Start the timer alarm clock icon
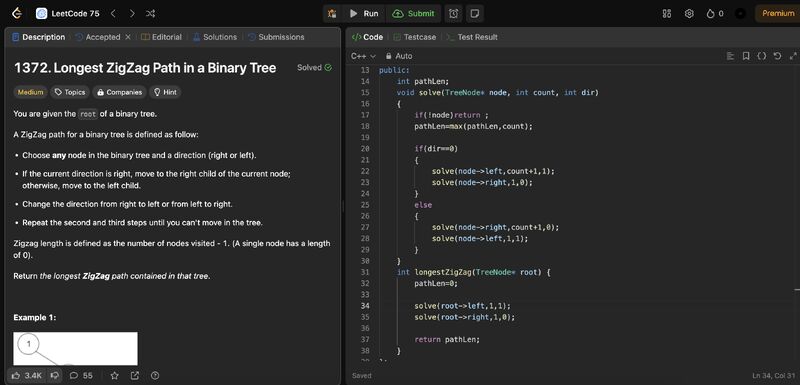This screenshot has width=800, height=385. 454,14
